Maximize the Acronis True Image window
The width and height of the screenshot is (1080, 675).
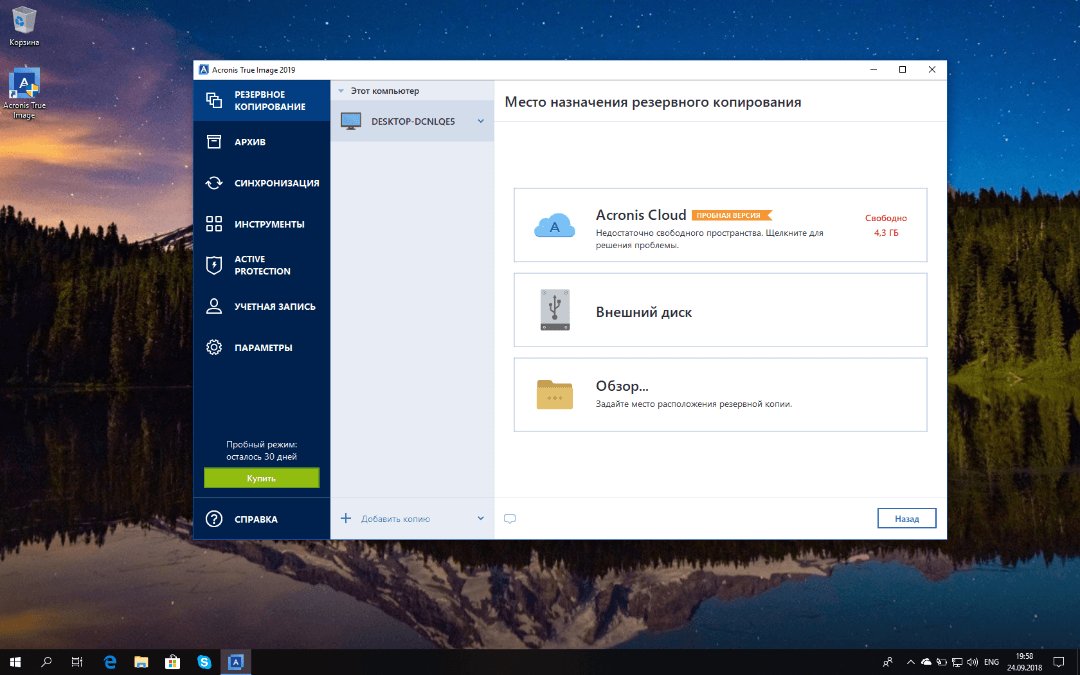[x=902, y=70]
